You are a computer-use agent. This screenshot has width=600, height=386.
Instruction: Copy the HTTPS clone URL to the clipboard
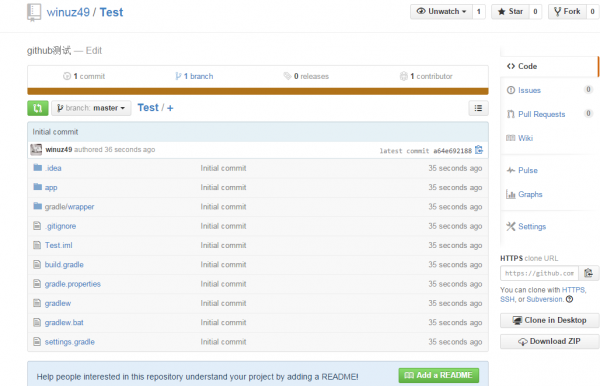(588, 273)
